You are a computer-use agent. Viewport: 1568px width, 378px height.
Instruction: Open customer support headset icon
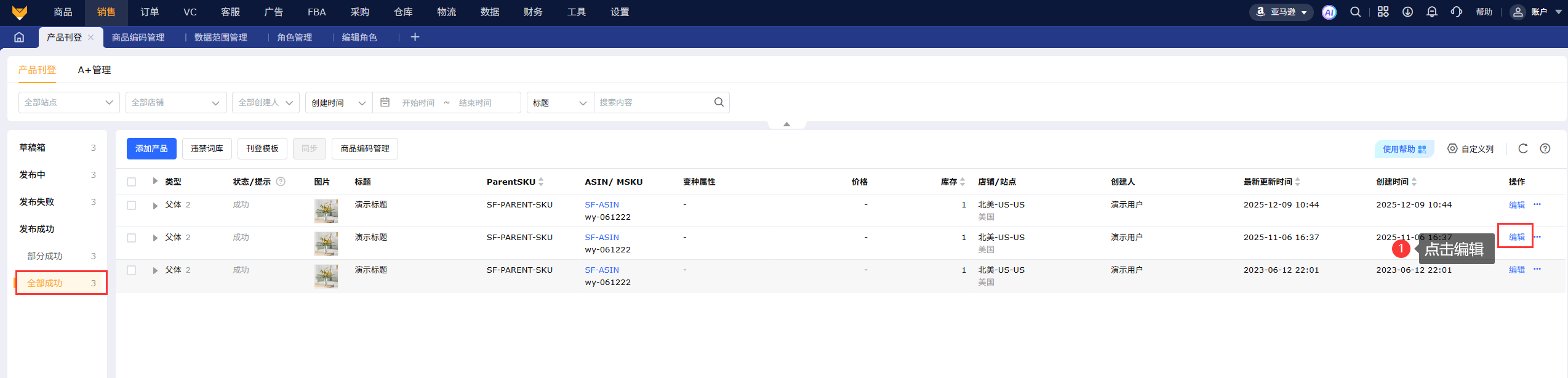coord(1457,12)
